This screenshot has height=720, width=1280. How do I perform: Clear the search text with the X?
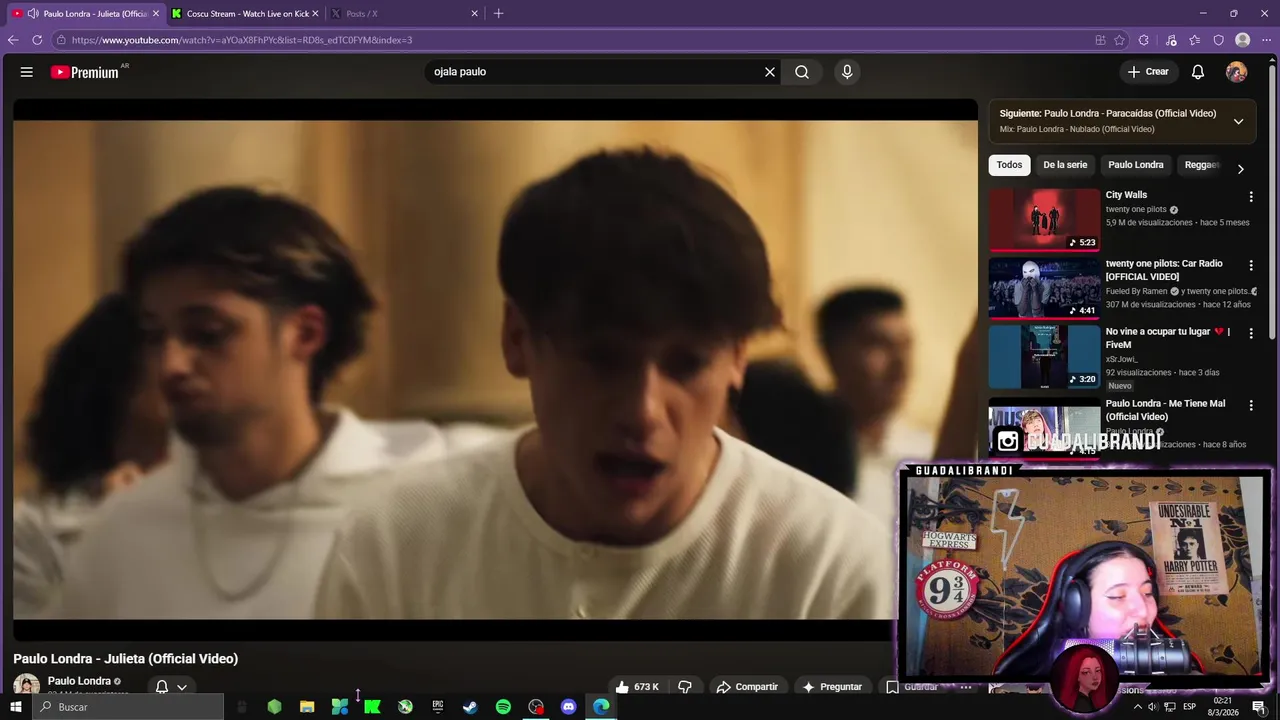click(x=770, y=72)
